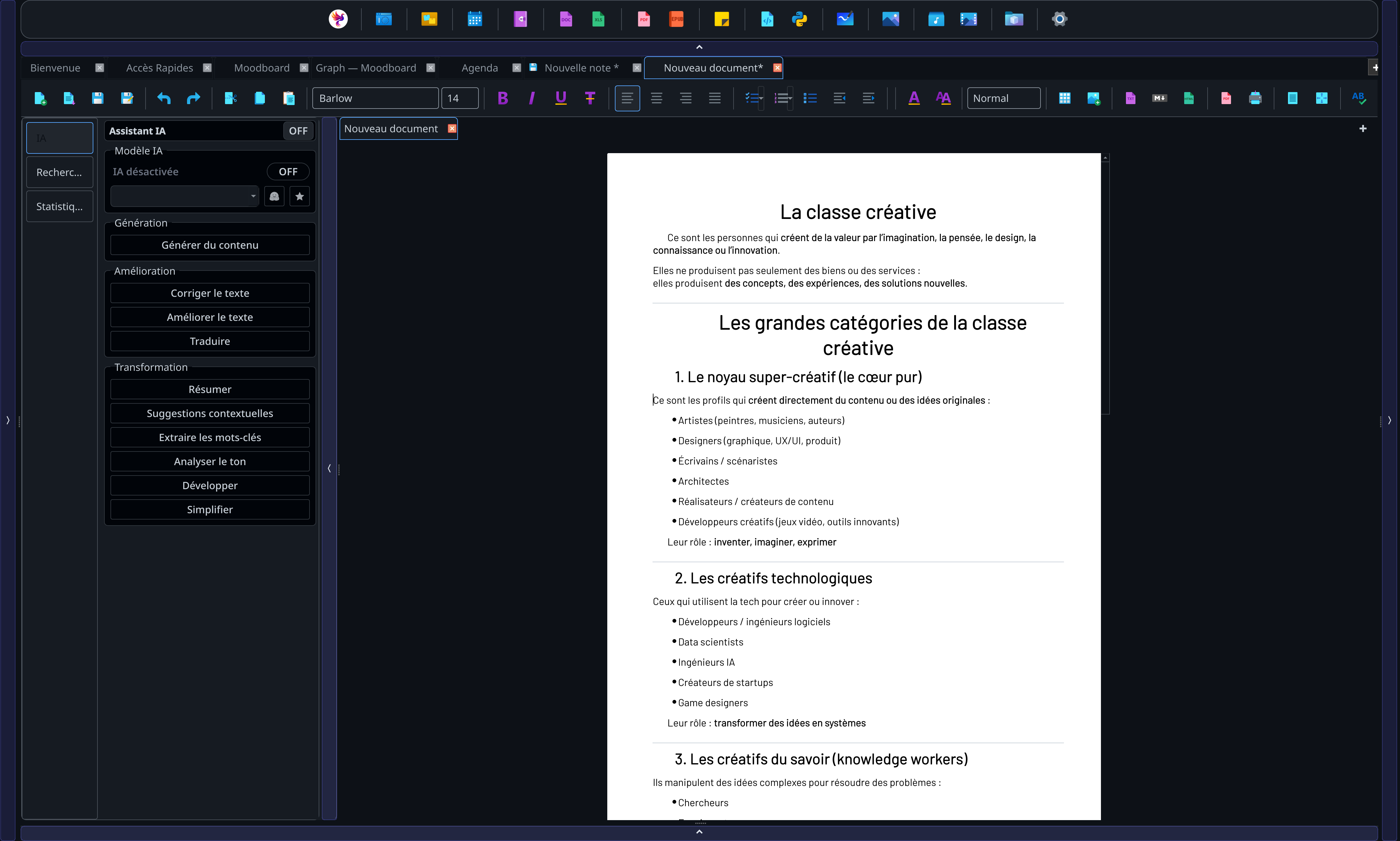Cut selection with the scissors icon
This screenshot has width=1400, height=841.
[231, 99]
